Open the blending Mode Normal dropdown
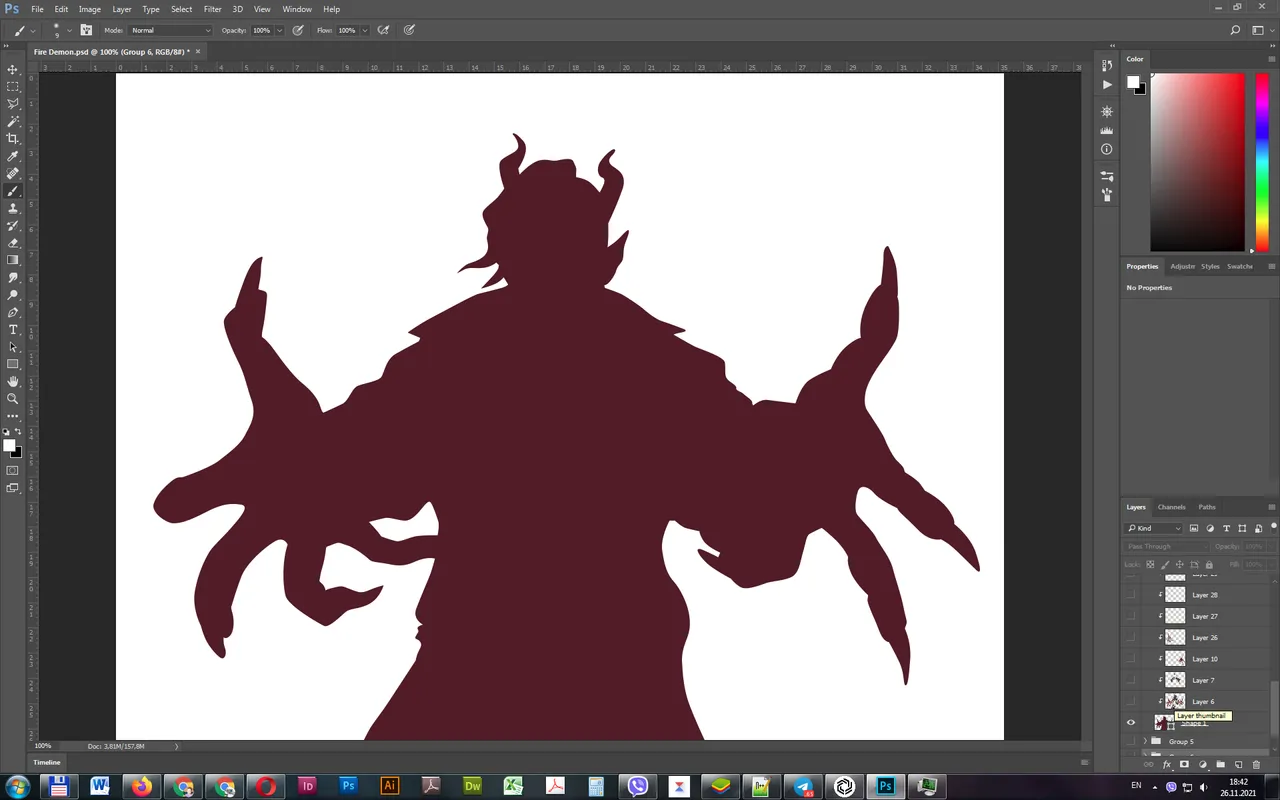 tap(171, 31)
